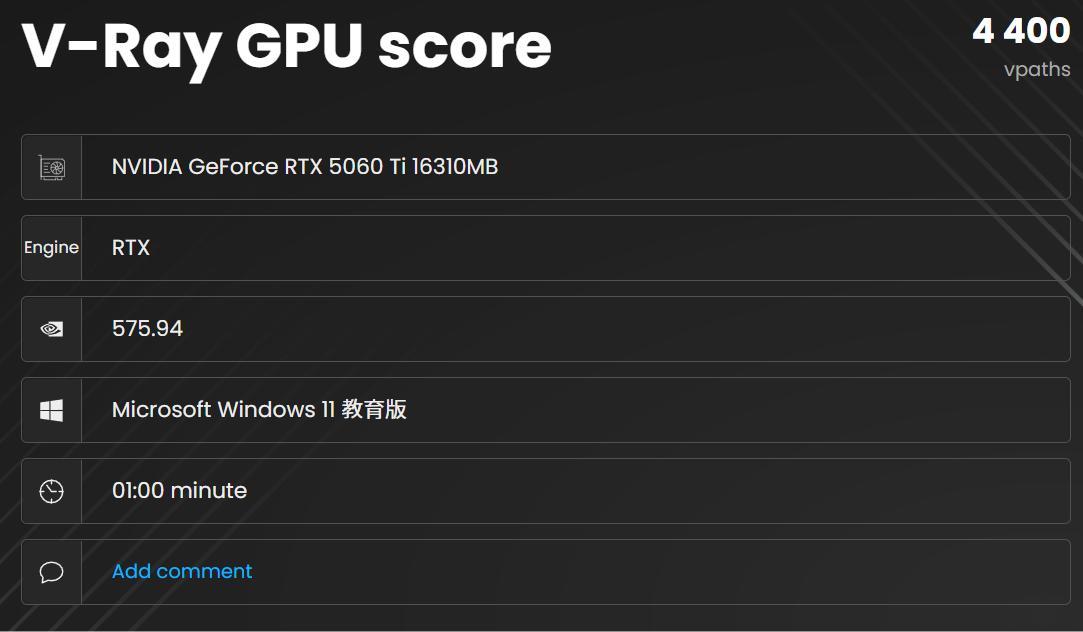Click the 4 400 score value
Screen dimensions: 1083x632
point(1021,31)
